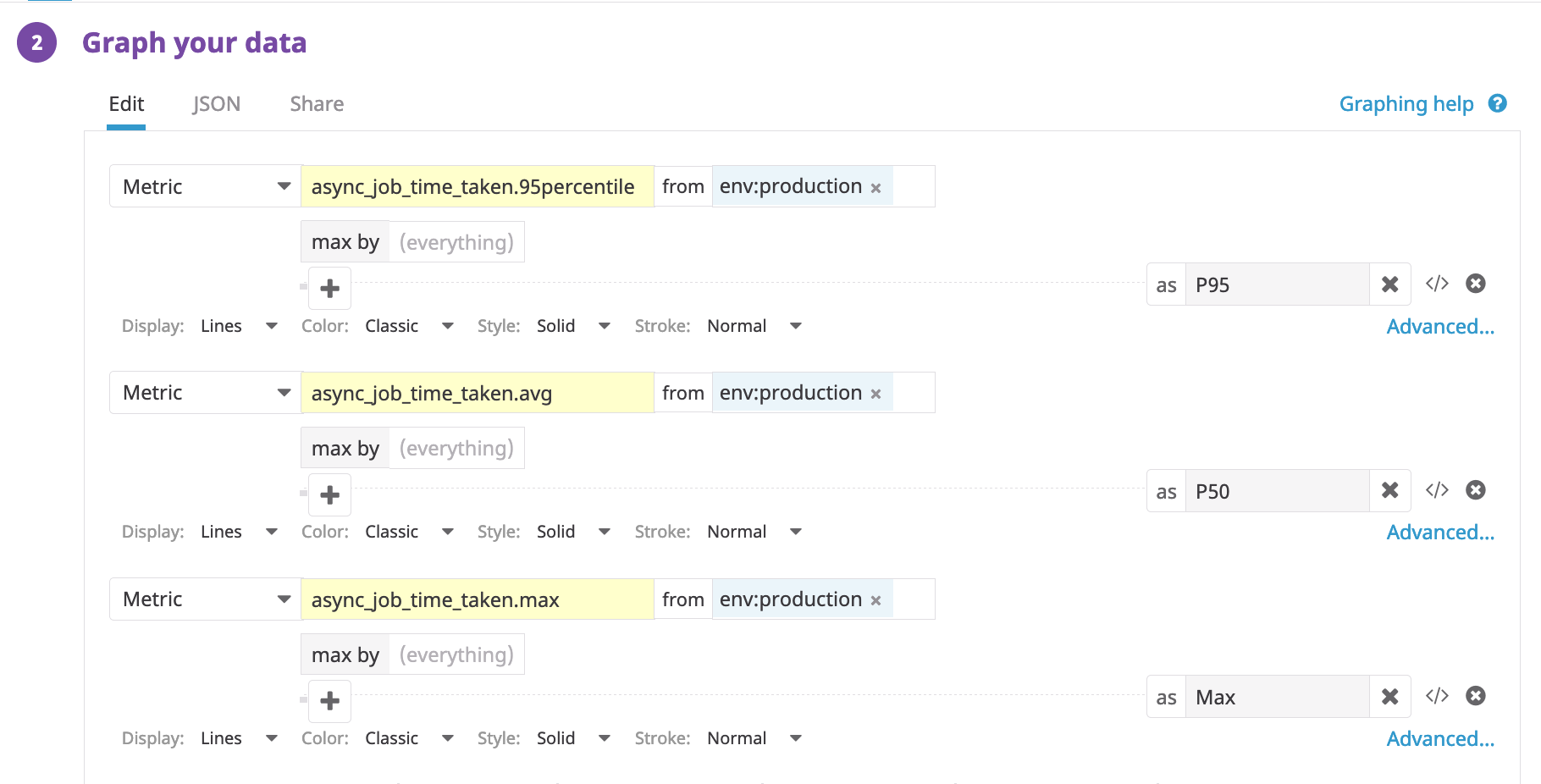Open the Style Solid dropdown for Max
This screenshot has height=784, width=1541.
point(572,738)
